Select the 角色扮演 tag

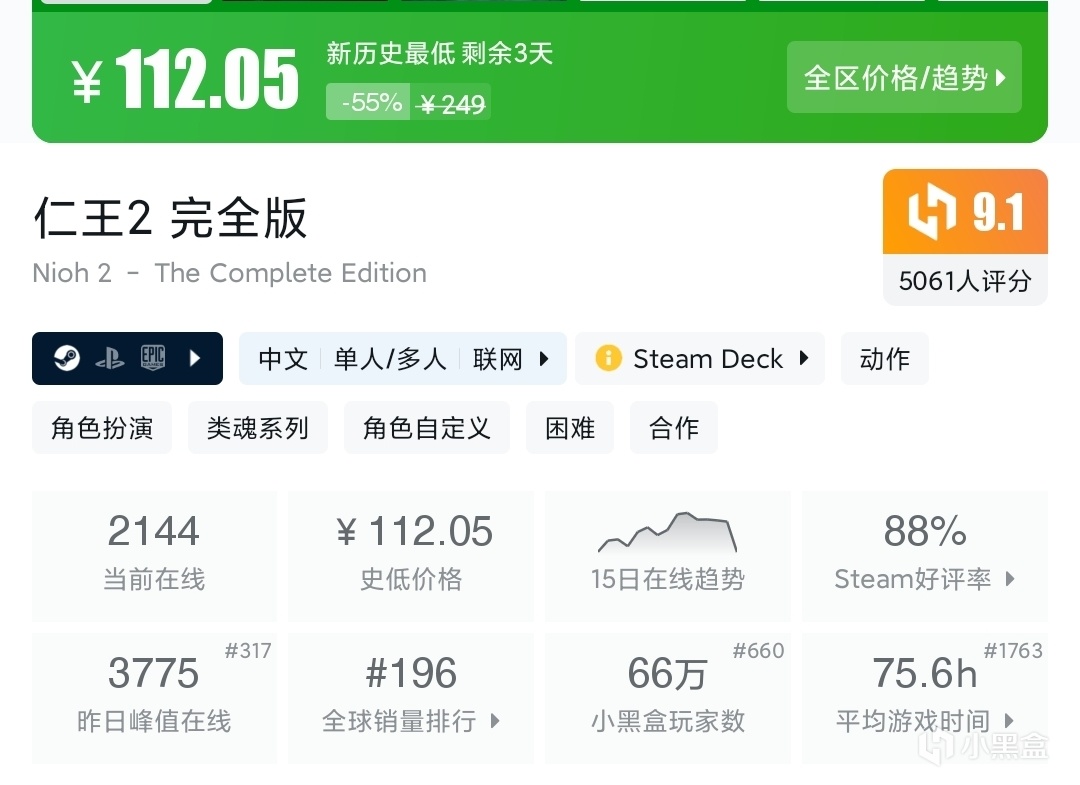click(102, 428)
